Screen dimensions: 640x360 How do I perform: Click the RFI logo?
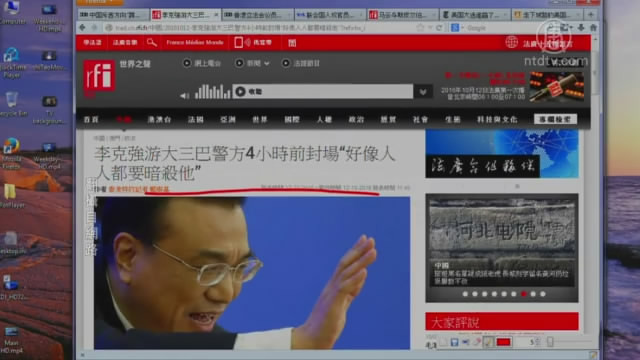point(99,76)
